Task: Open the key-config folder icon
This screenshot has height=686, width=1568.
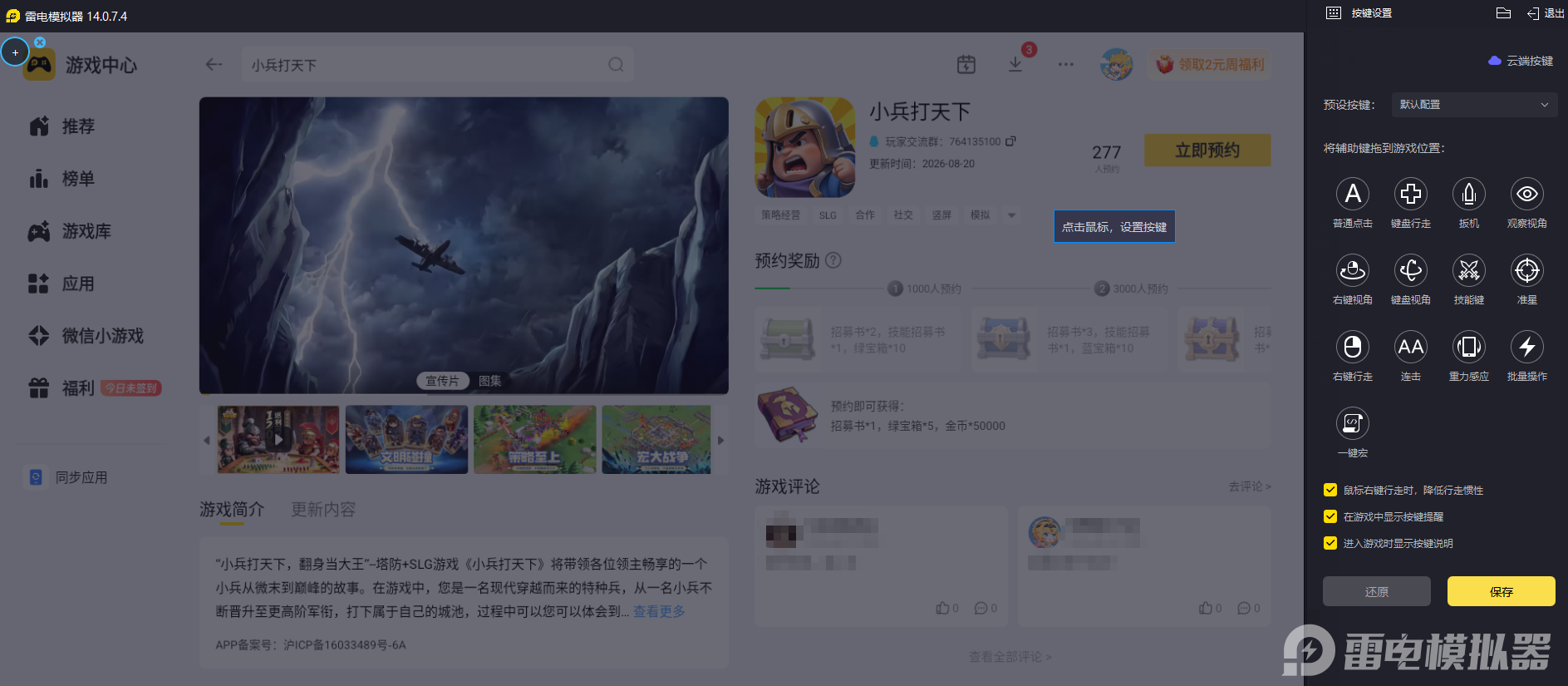Action: (1503, 13)
